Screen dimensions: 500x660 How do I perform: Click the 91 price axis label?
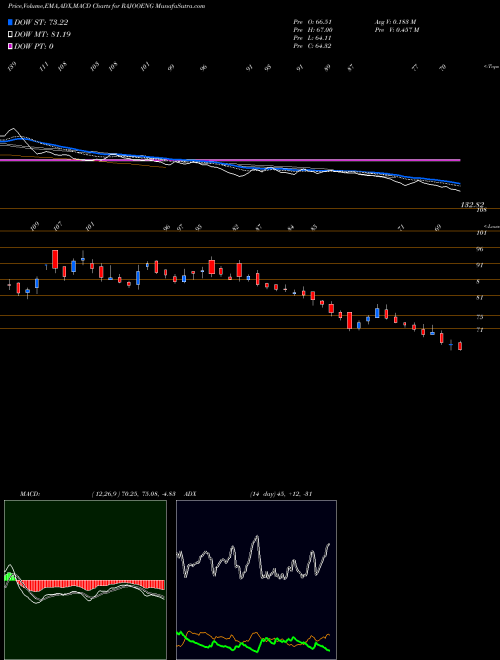coord(479,266)
